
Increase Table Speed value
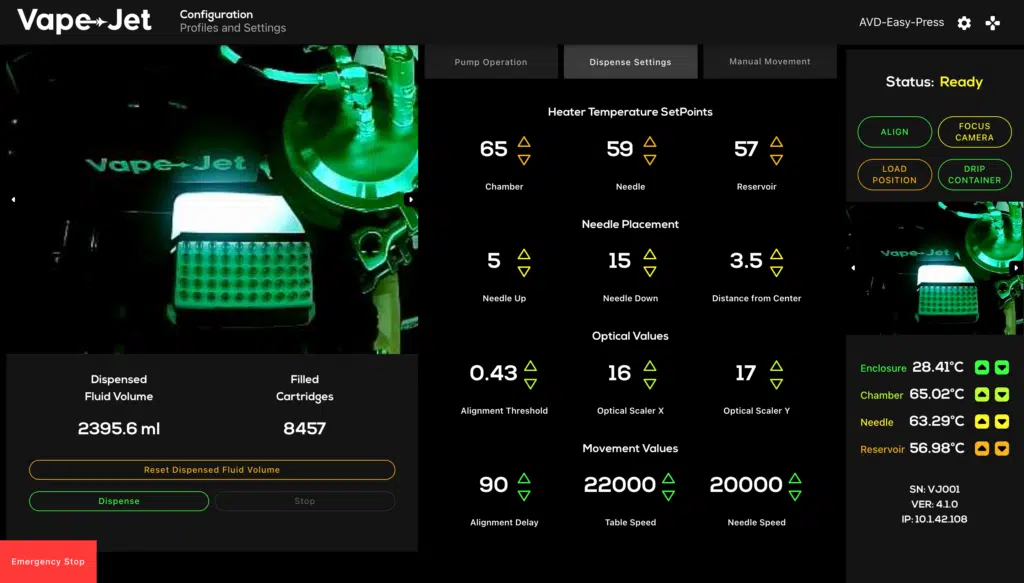668,479
